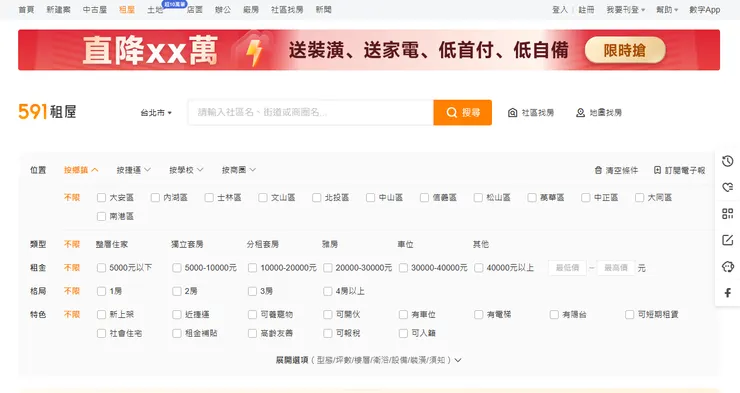Open the 台北市 city dropdown

[x=156, y=113]
